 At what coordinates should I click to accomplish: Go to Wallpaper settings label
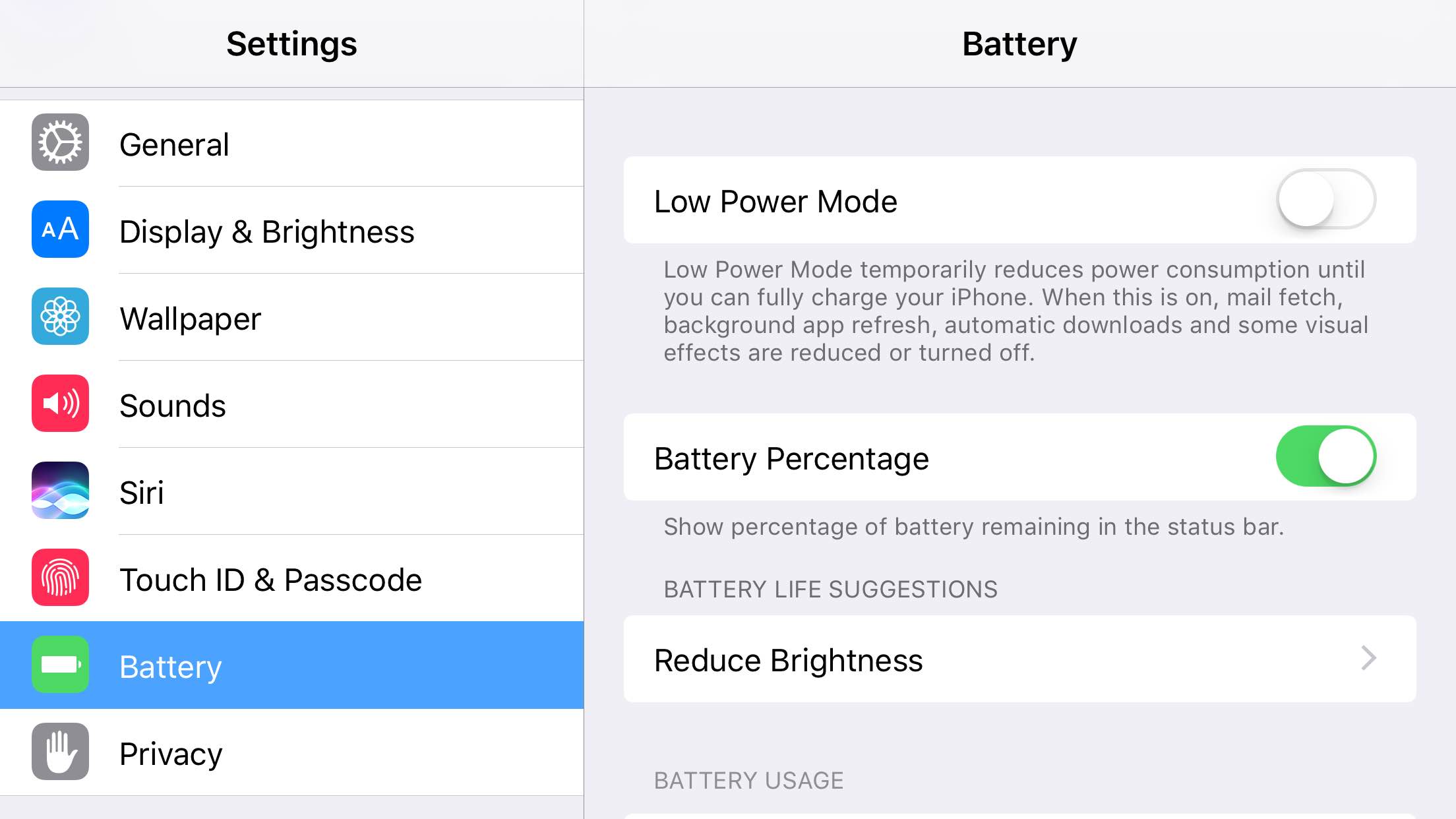191,319
